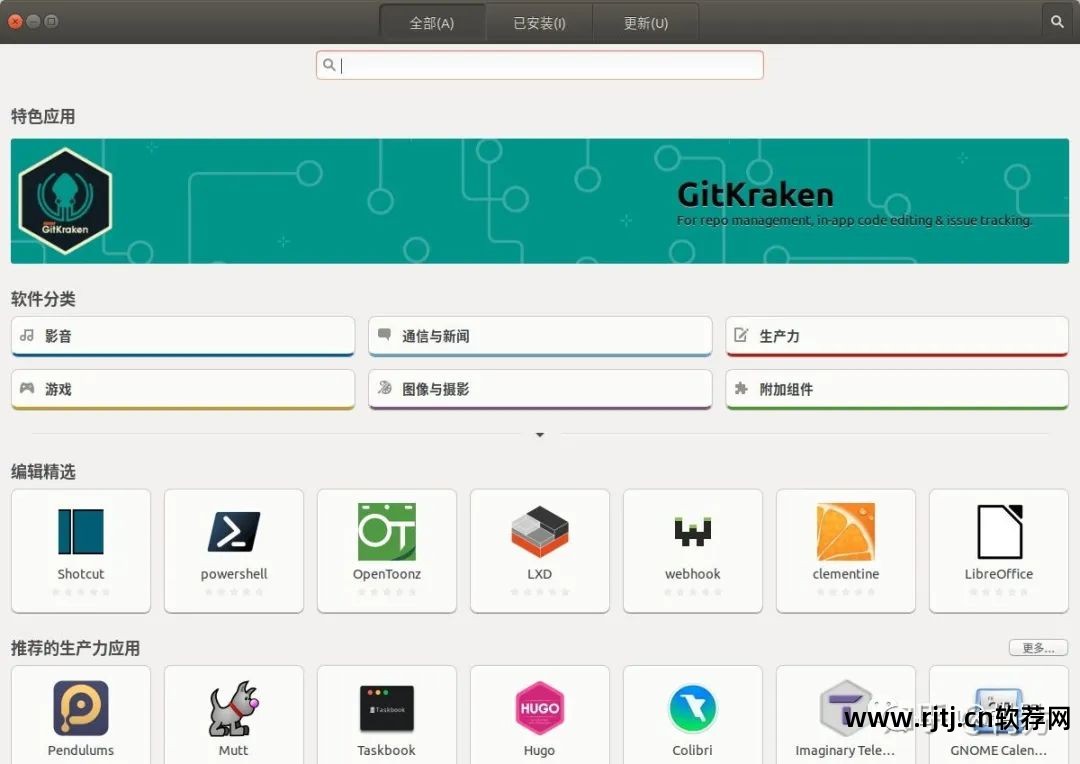Click the LibreOffice document icon
The image size is (1080, 764).
(999, 531)
